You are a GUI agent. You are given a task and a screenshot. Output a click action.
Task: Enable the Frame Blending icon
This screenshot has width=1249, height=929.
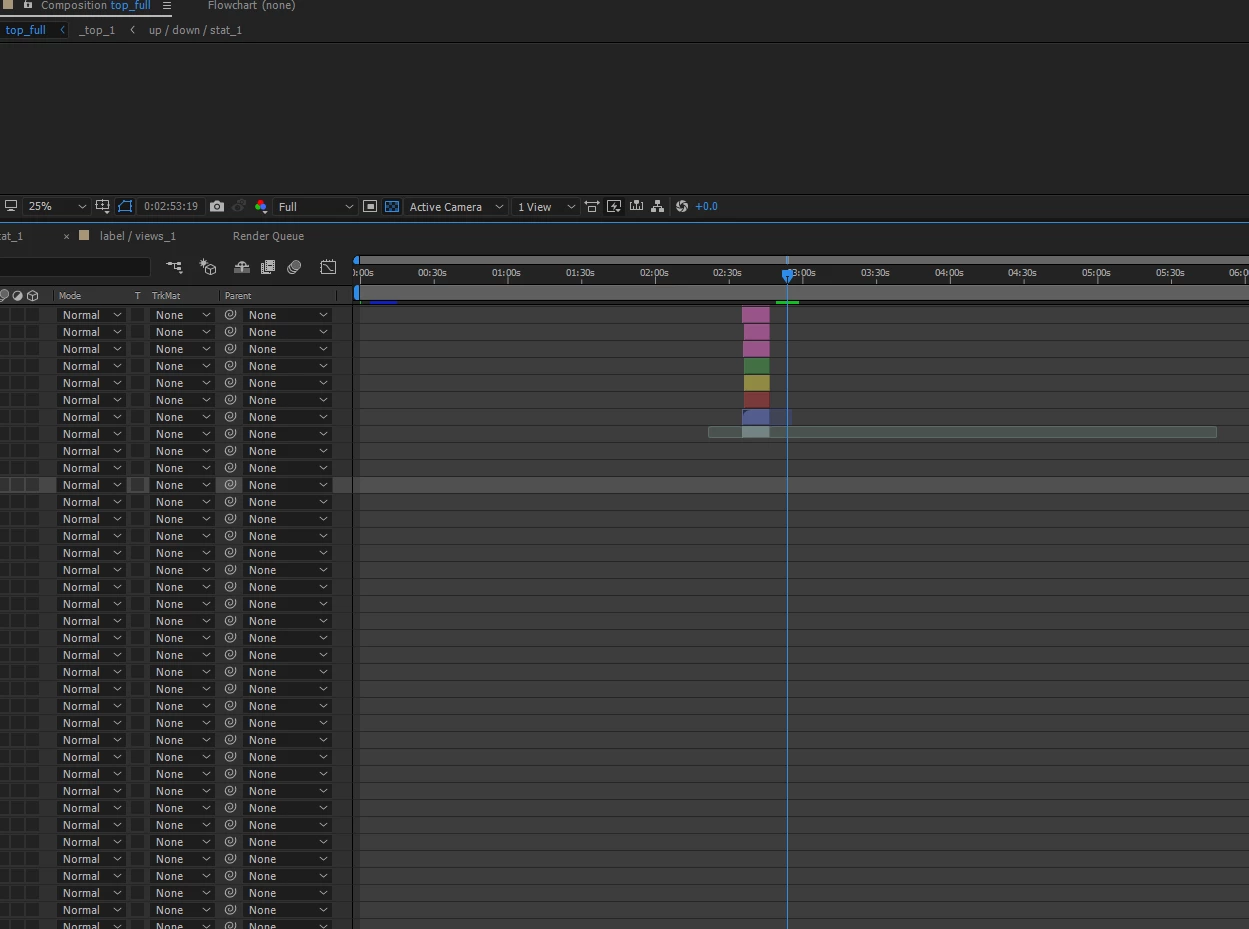click(268, 267)
